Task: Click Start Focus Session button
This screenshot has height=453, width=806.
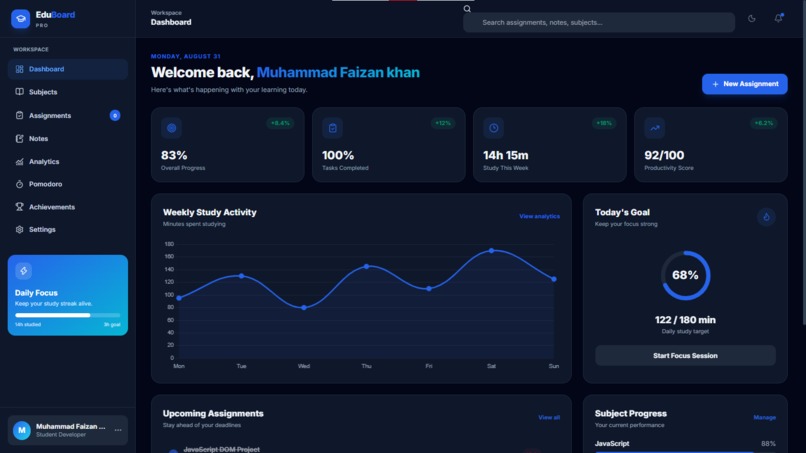Action: [685, 355]
